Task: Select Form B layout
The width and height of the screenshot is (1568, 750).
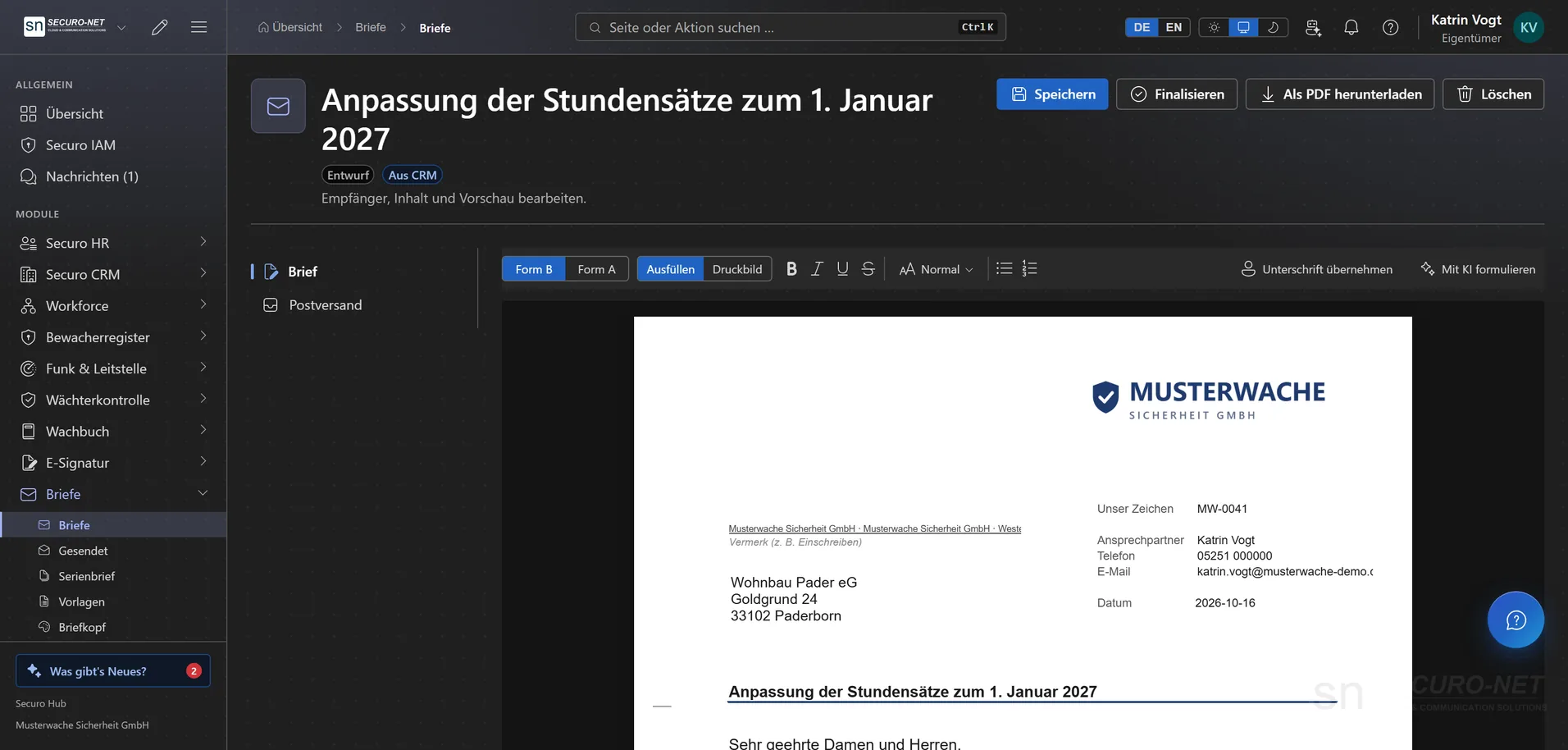Action: tap(534, 269)
